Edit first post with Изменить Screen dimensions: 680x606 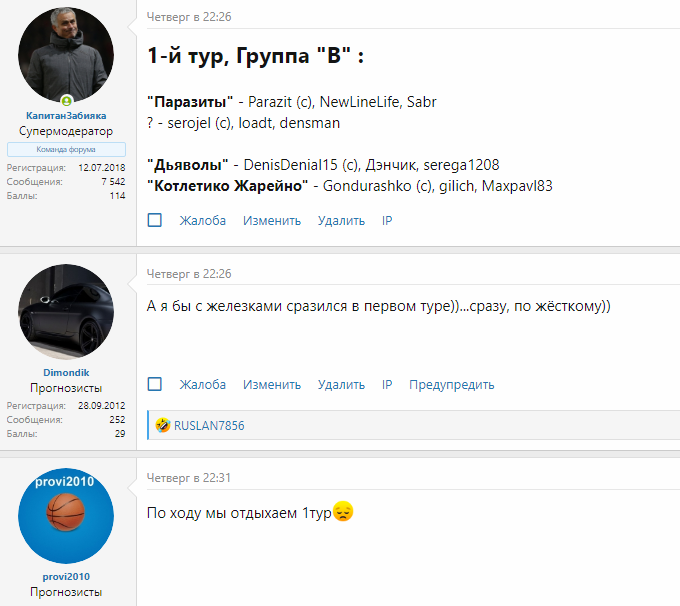click(271, 221)
